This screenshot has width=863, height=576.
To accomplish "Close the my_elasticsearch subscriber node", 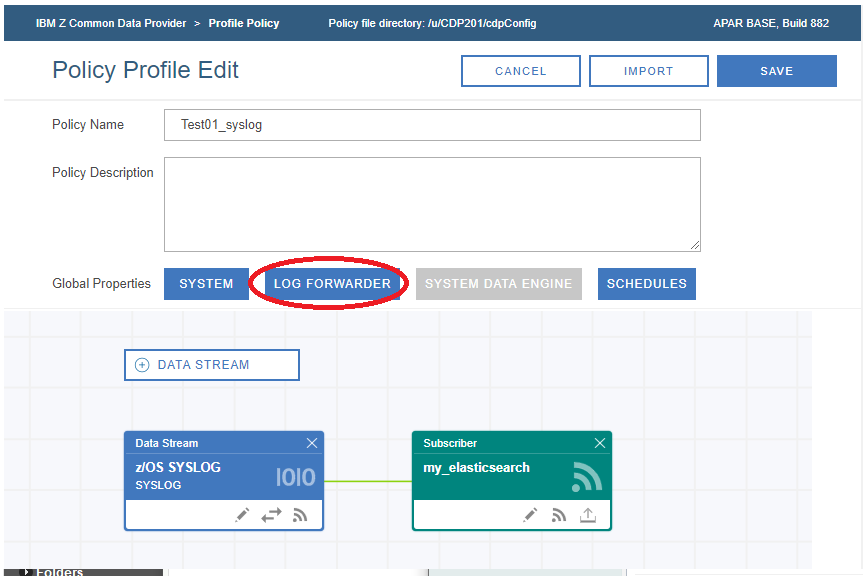I will [x=600, y=443].
